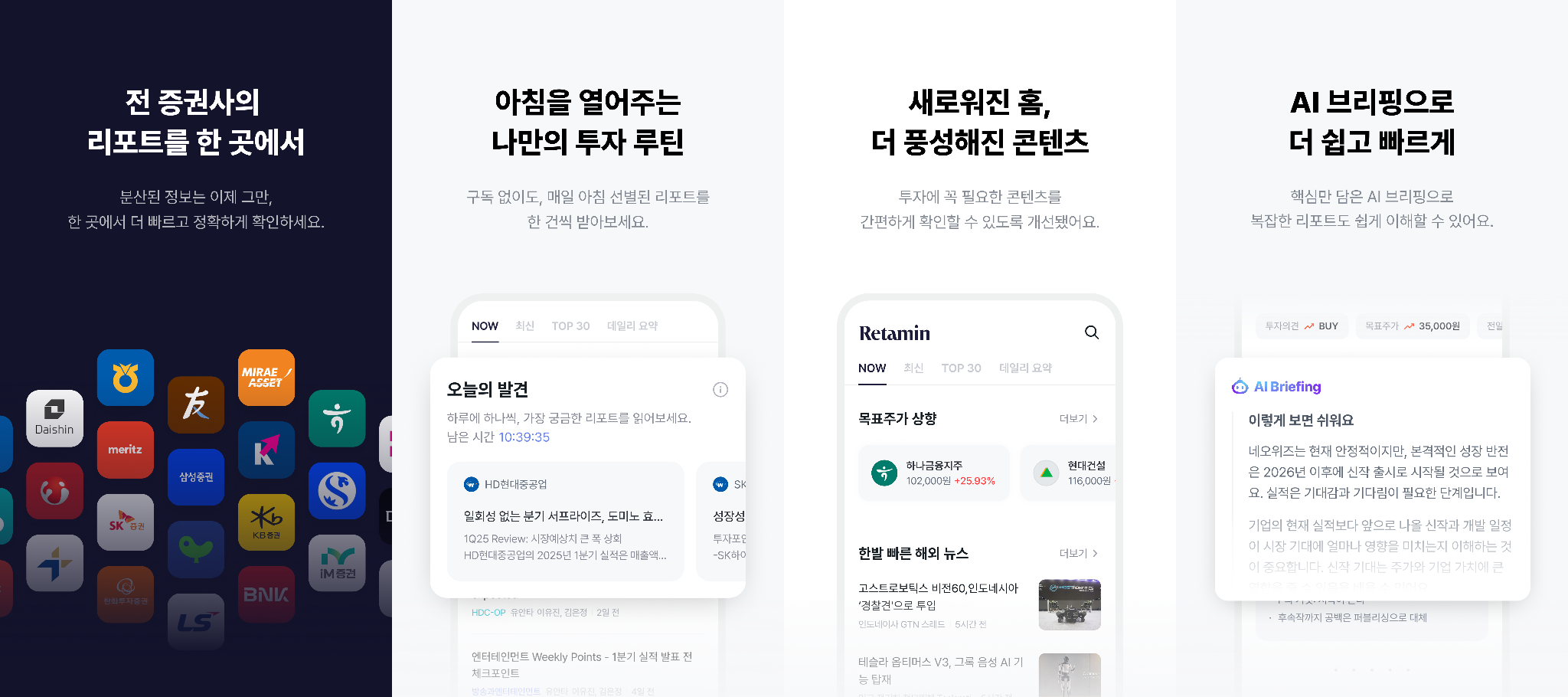Open the 삼성증권 blue icon
This screenshot has height=697, width=1568.
(196, 477)
